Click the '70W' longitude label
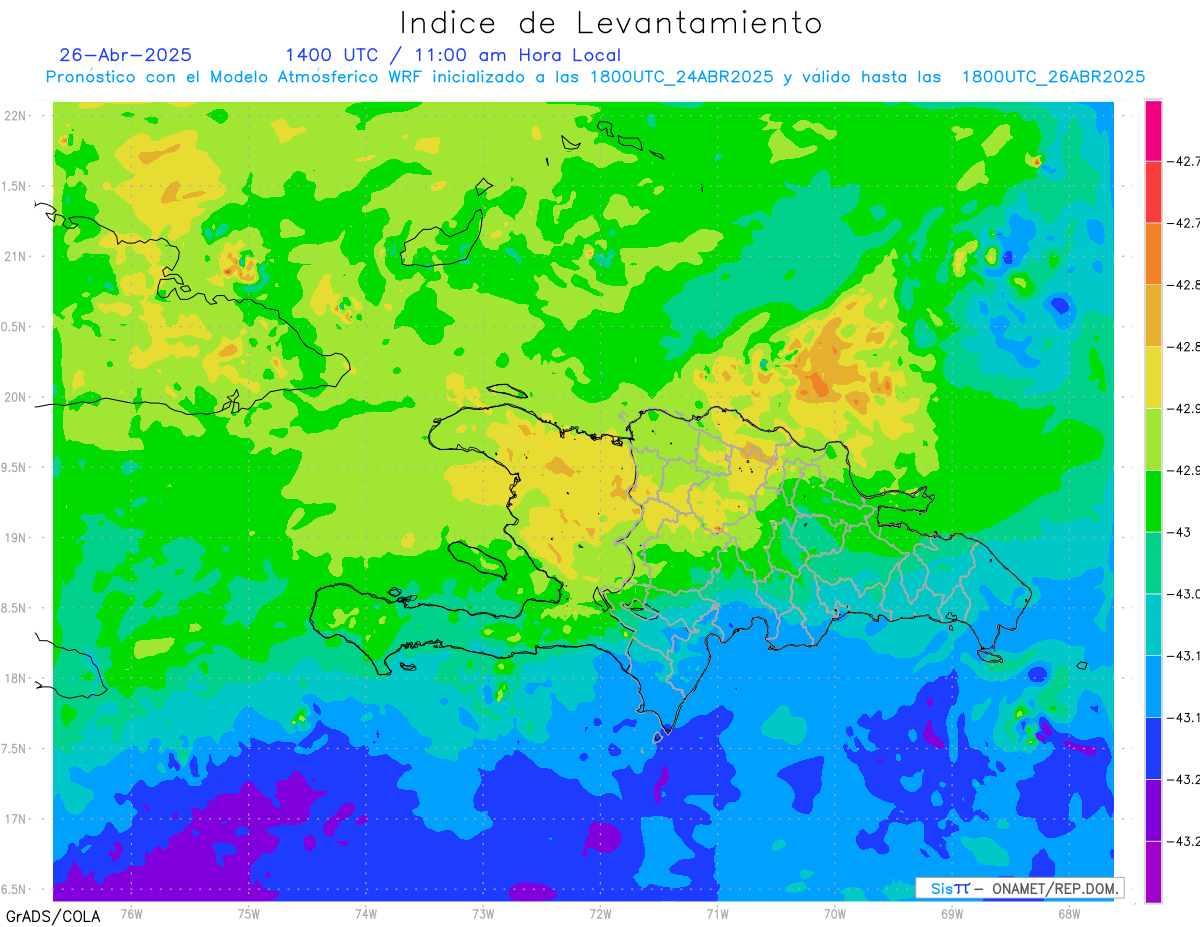Screen dimensions: 1200x927 (834, 912)
